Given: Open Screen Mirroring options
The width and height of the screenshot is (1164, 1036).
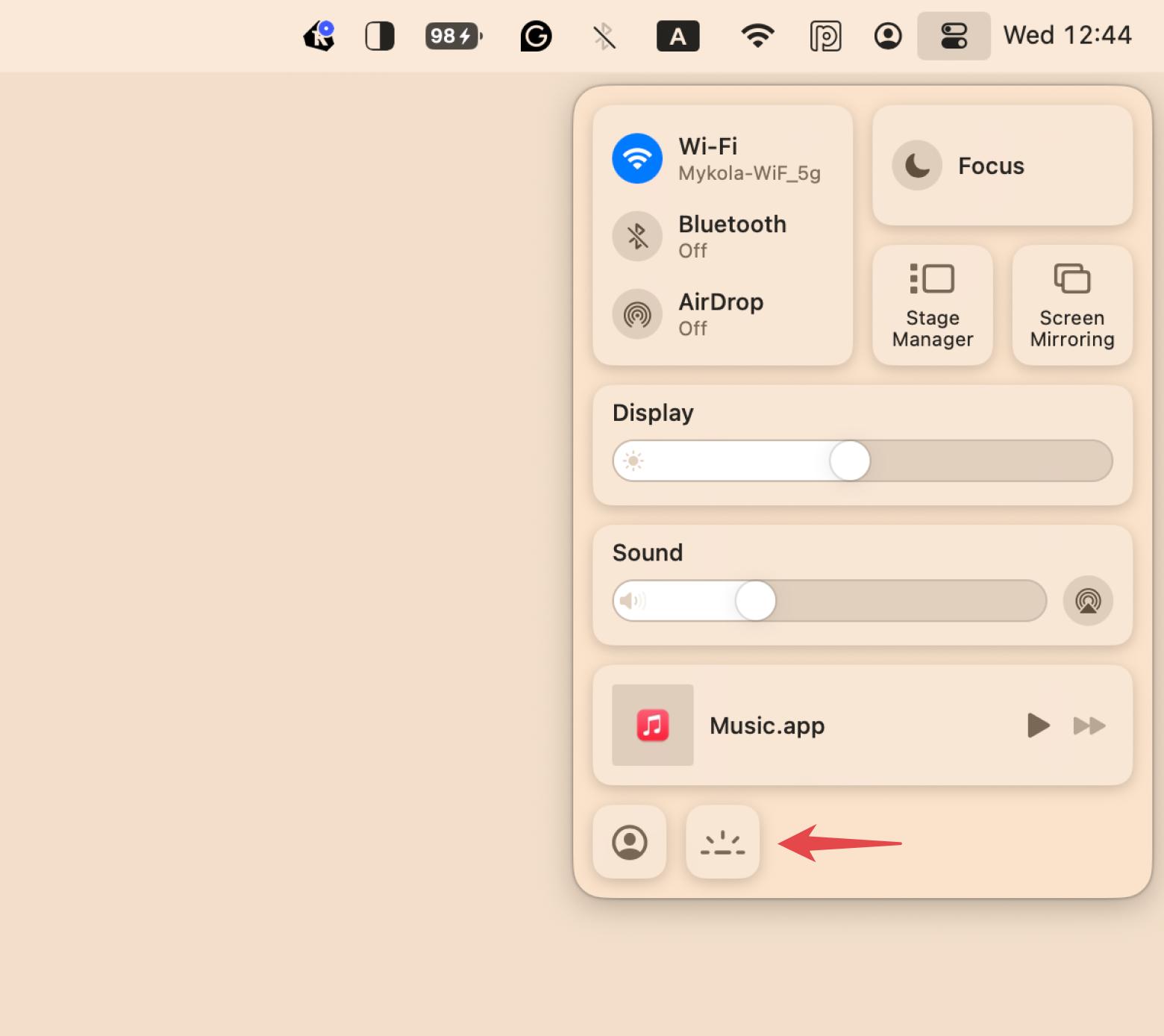Looking at the screenshot, I should (1071, 305).
